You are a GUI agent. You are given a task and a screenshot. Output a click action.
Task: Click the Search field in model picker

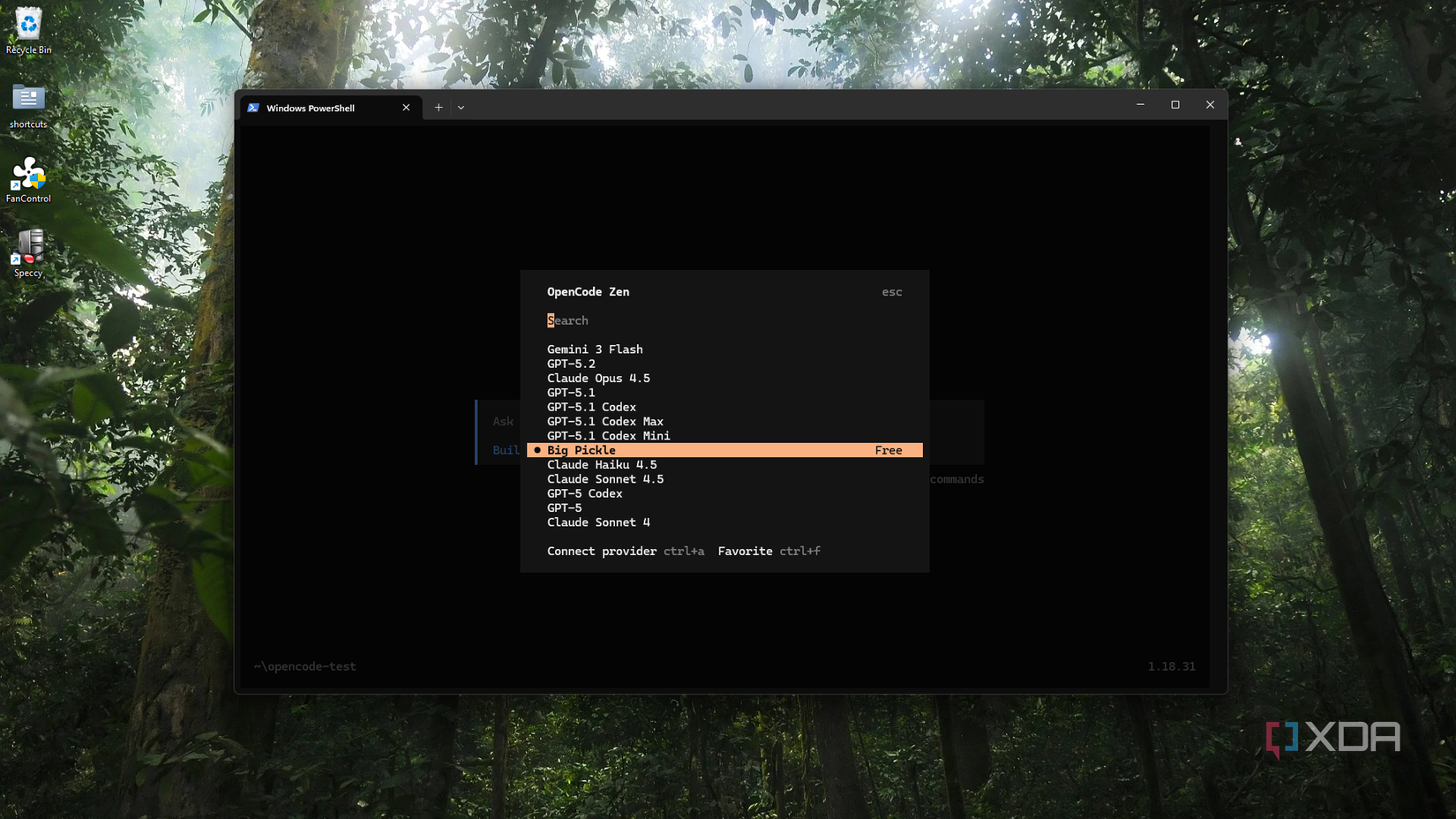coord(724,320)
